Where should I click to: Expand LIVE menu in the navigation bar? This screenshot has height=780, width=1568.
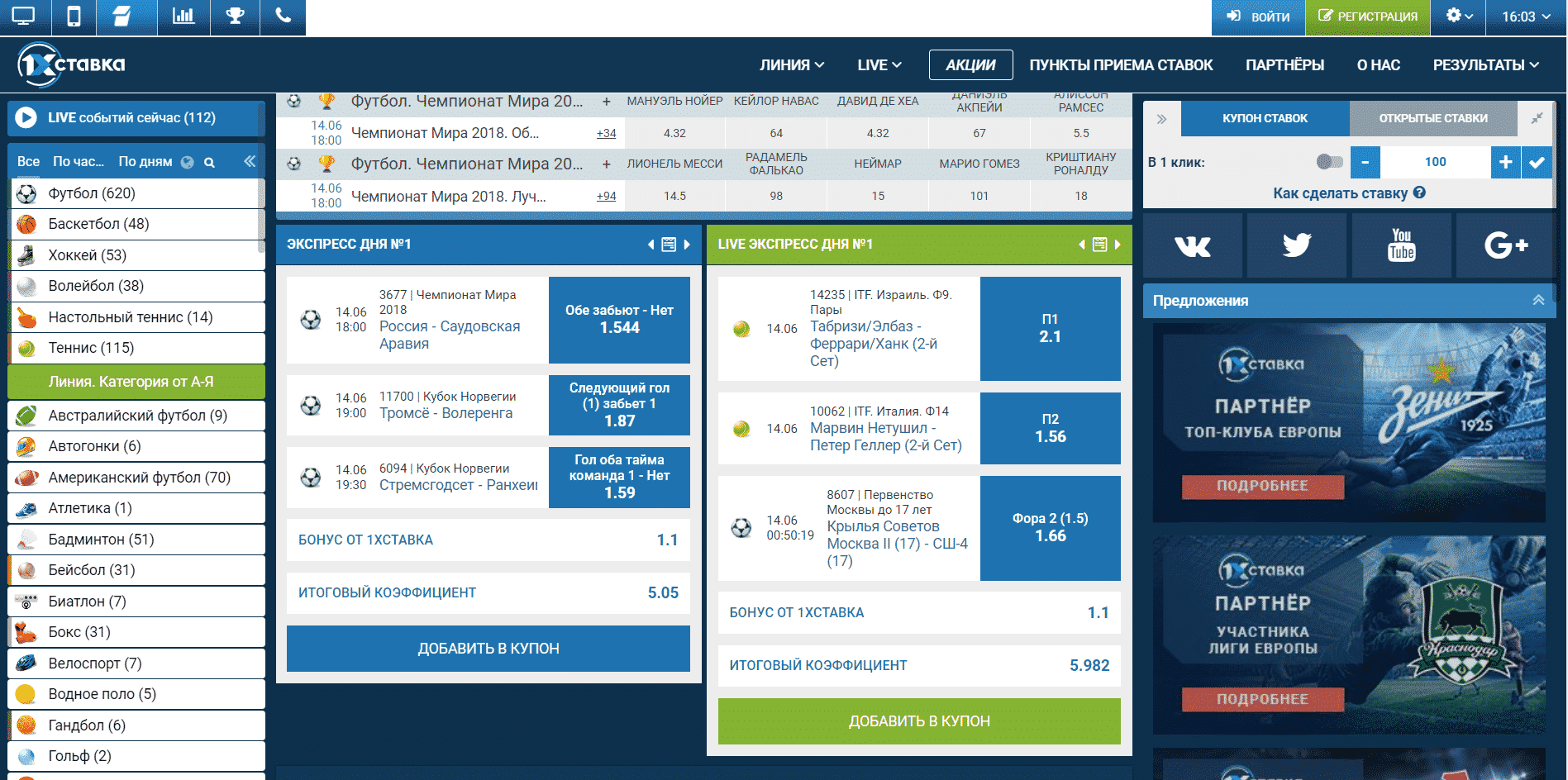click(x=879, y=64)
